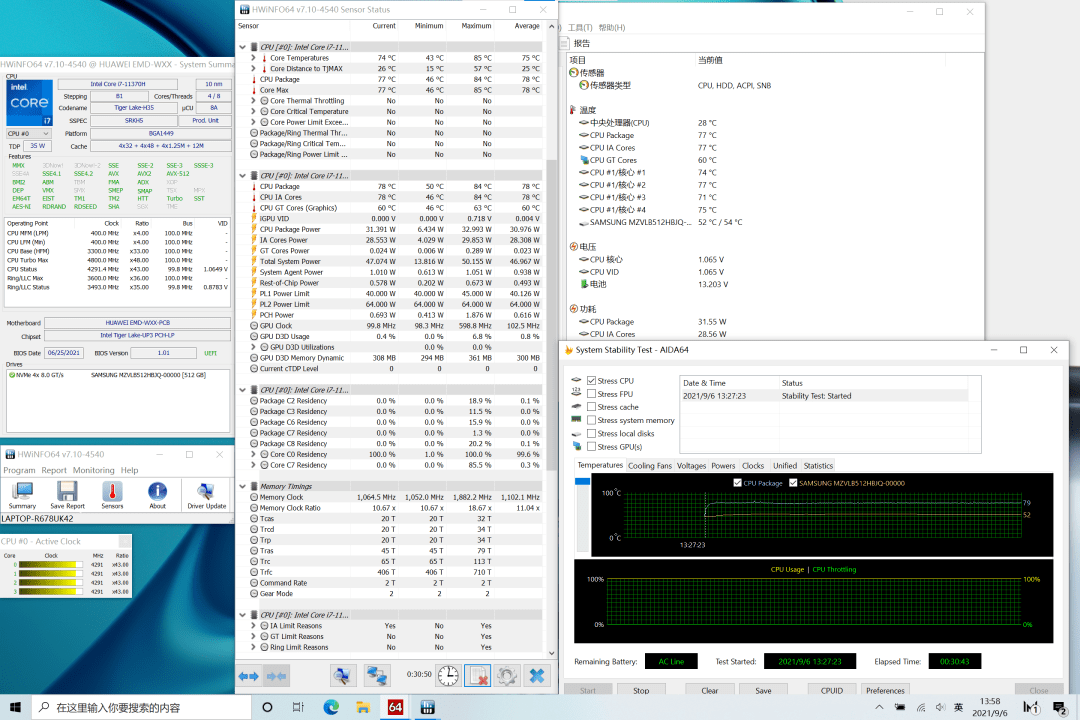
Task: Click the blue color block left of temperature graph
Action: pos(582,482)
